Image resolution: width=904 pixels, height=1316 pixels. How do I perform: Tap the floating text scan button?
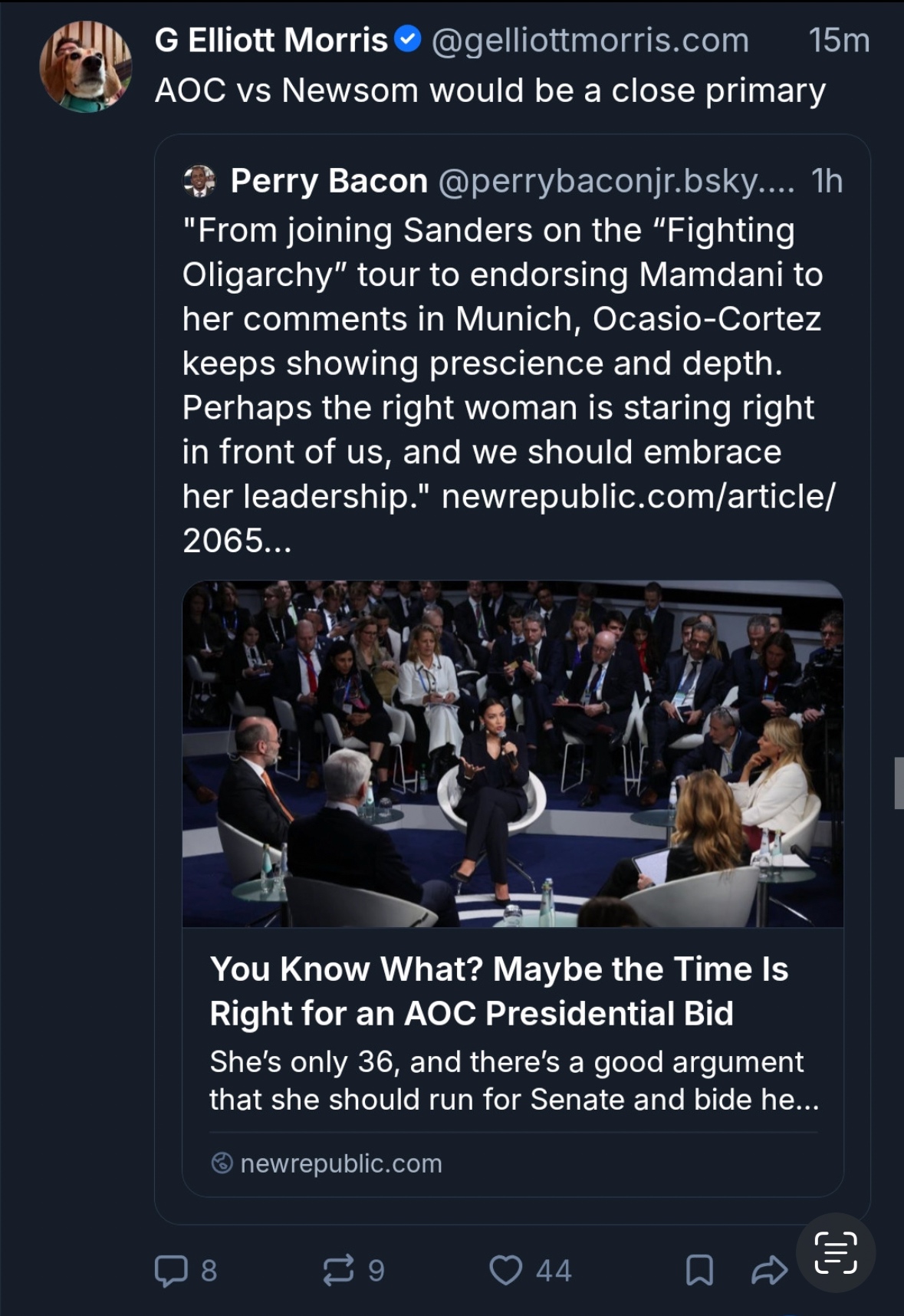[x=835, y=1252]
